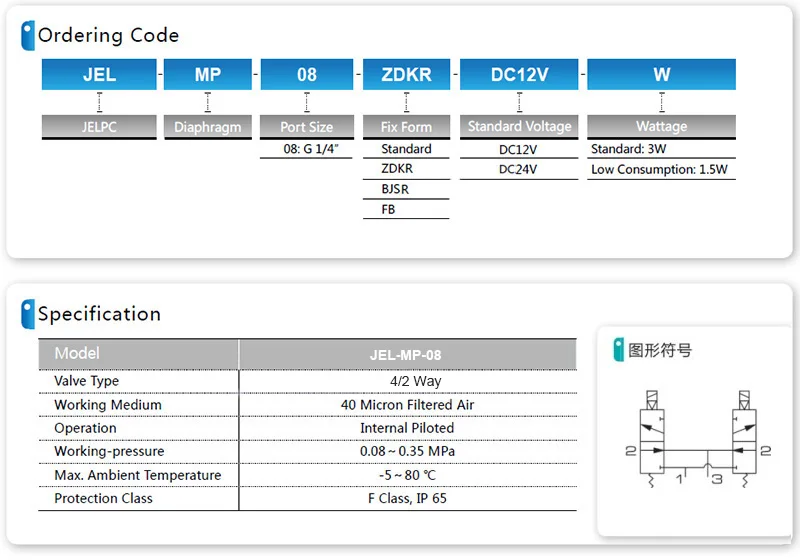Click the 'Ordering Code' heading
This screenshot has height=560, width=800.
(x=108, y=35)
